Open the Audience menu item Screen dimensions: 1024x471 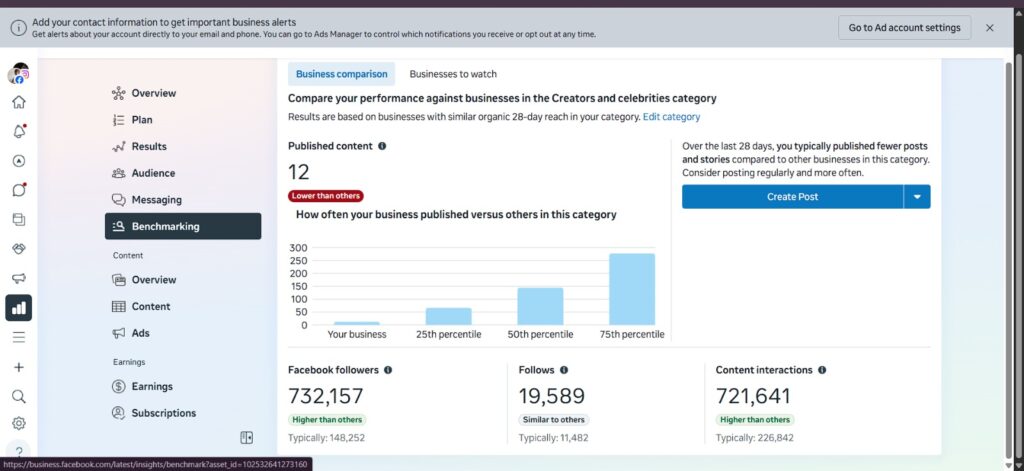point(183,173)
